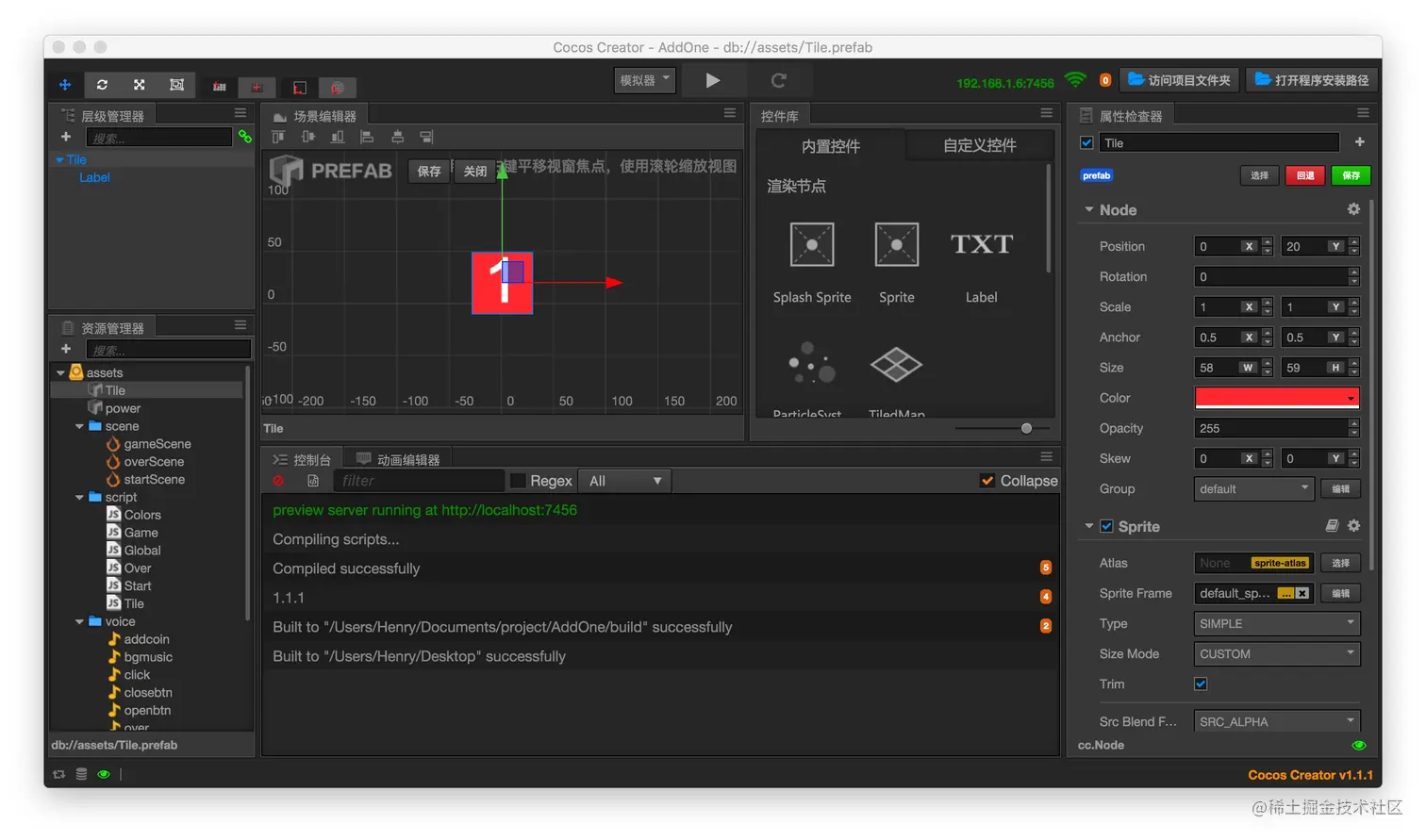Open assets panel menu
1426x840 pixels.
pyautogui.click(x=240, y=325)
